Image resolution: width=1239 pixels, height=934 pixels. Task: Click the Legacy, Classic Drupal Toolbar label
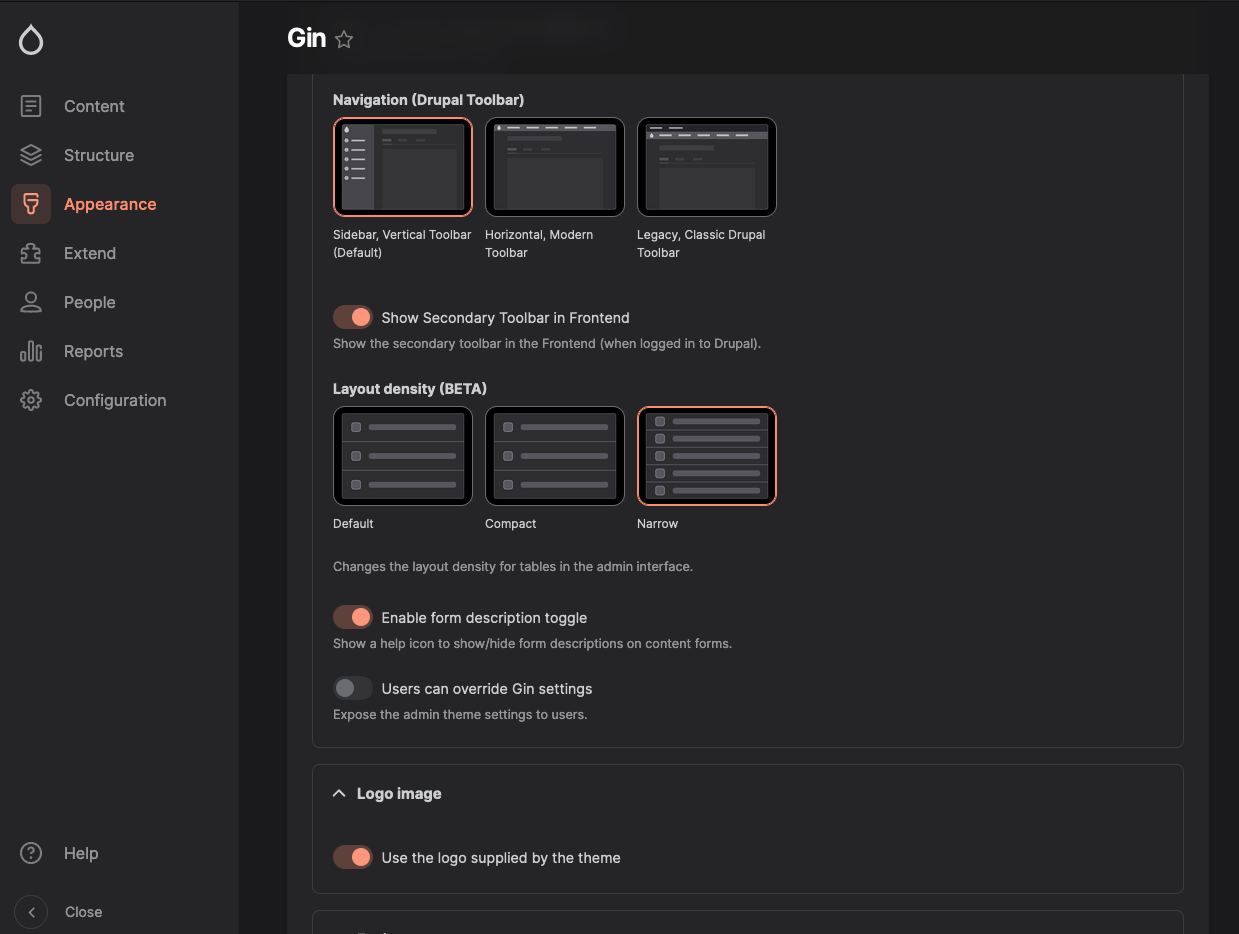coord(701,244)
